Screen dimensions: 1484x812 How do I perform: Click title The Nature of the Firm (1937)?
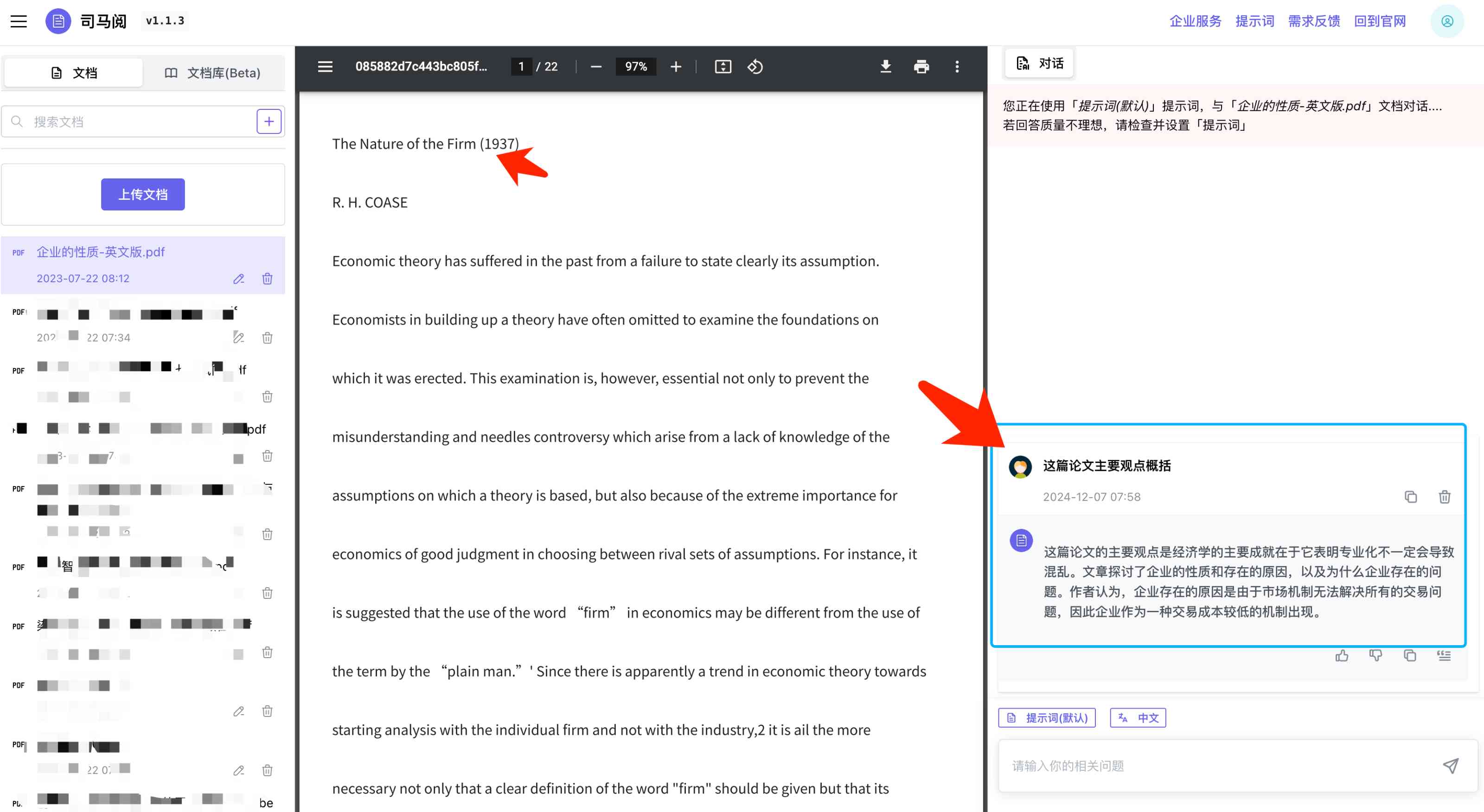pos(425,143)
